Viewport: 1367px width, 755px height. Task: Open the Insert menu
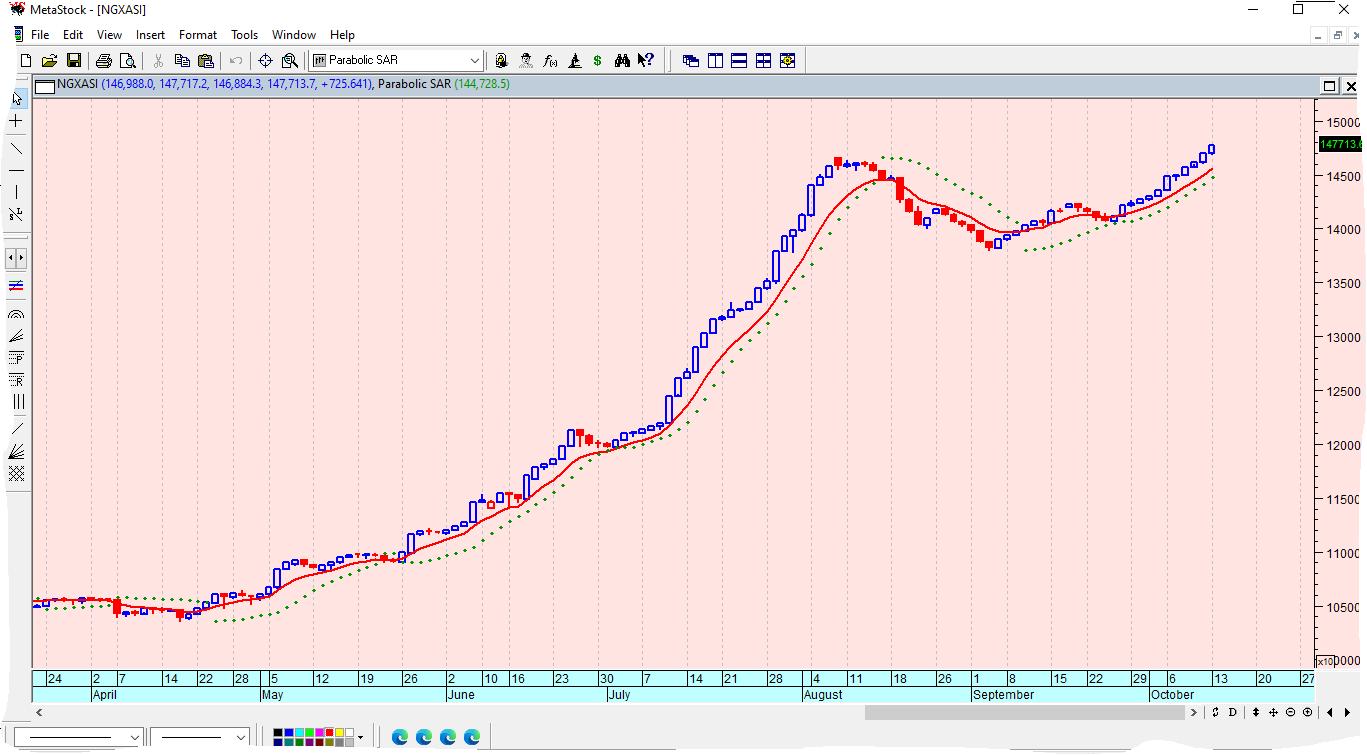150,35
